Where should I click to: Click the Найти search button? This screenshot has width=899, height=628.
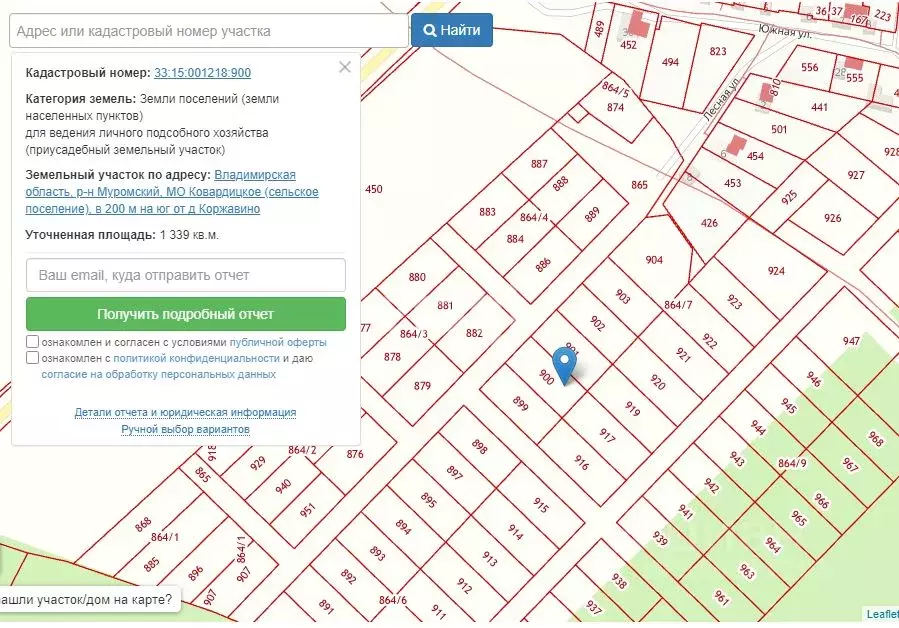[x=451, y=30]
